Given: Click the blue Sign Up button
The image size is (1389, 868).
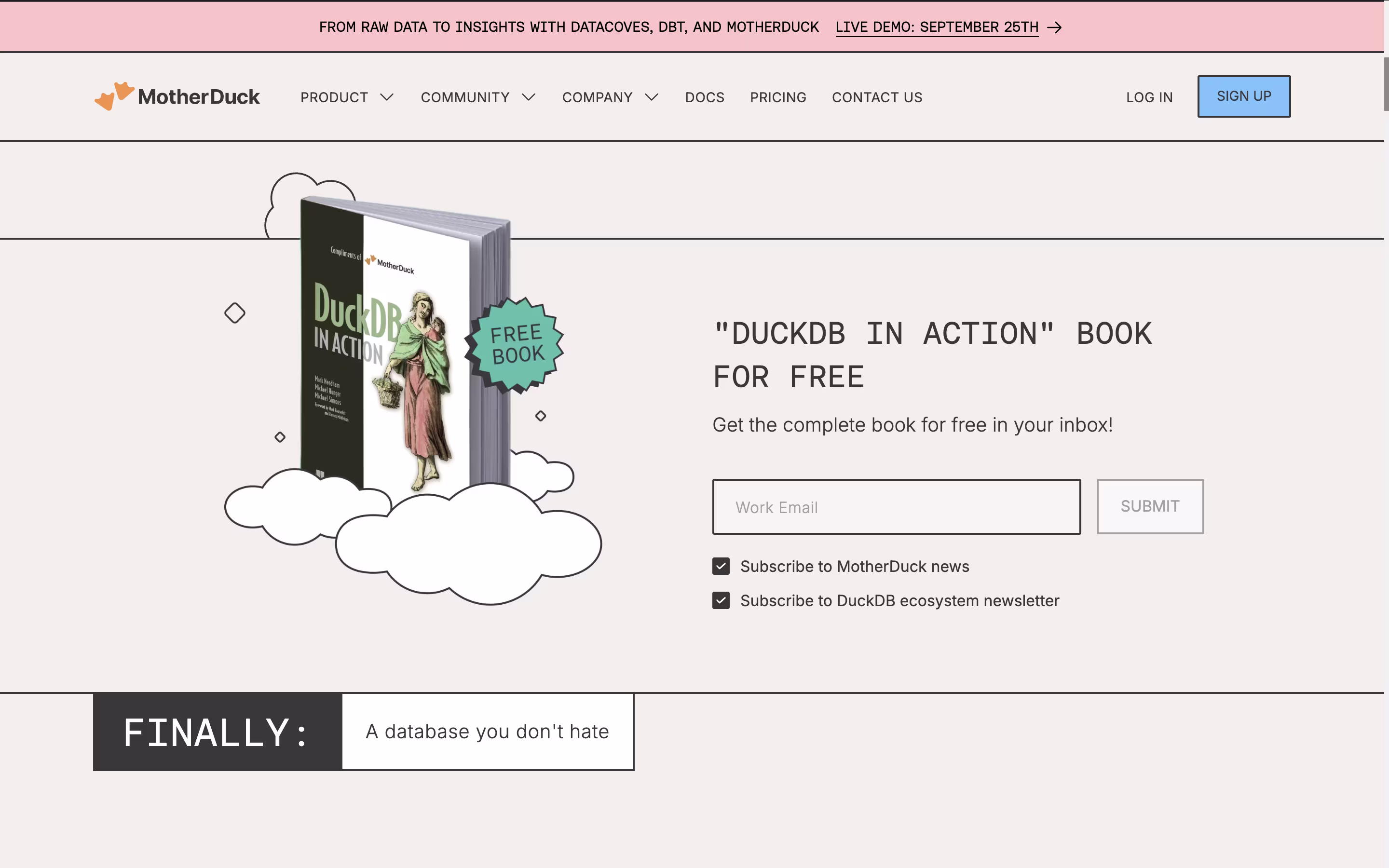Looking at the screenshot, I should (x=1244, y=96).
